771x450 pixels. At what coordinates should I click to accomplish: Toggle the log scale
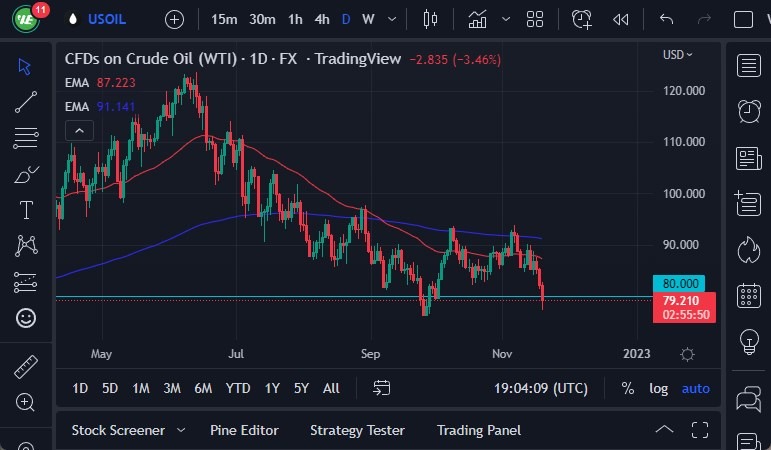tap(658, 388)
